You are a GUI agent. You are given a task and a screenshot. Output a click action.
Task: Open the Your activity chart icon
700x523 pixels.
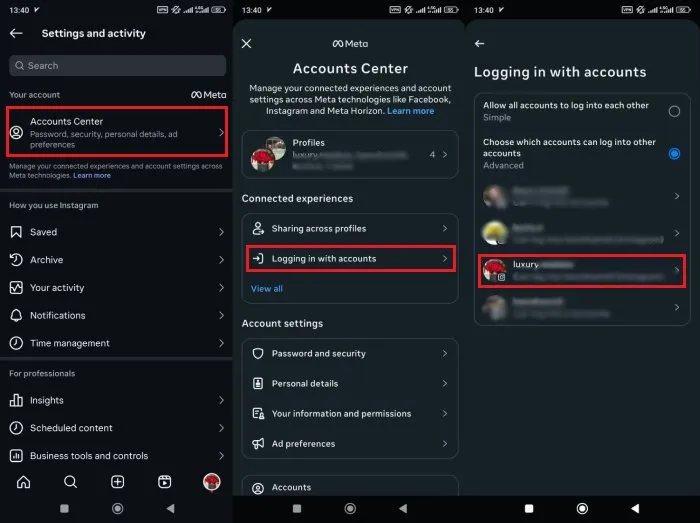(x=16, y=287)
